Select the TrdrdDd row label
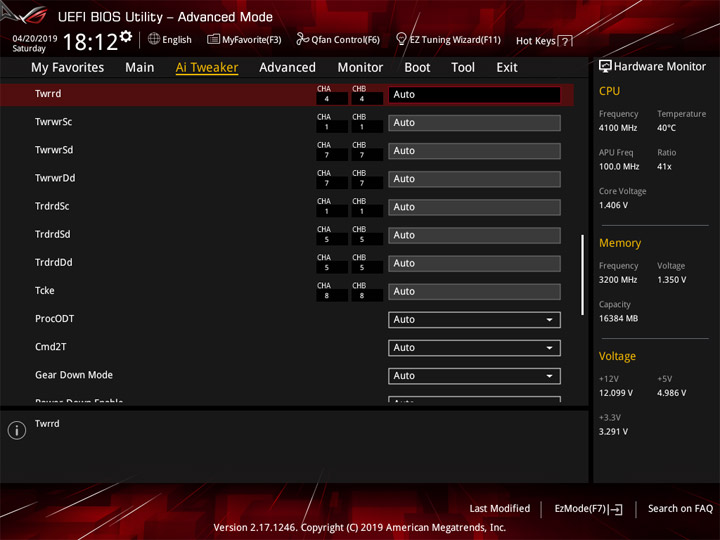This screenshot has width=720, height=540. [x=53, y=263]
